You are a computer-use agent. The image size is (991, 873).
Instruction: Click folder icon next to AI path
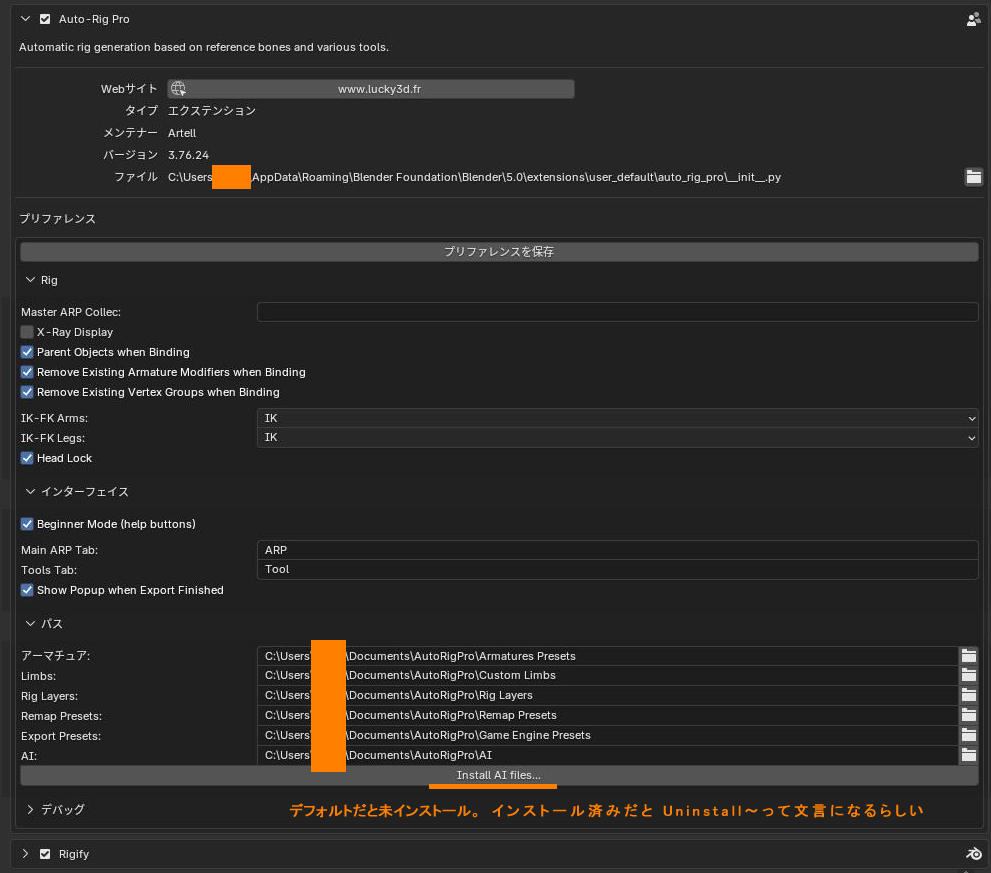968,756
